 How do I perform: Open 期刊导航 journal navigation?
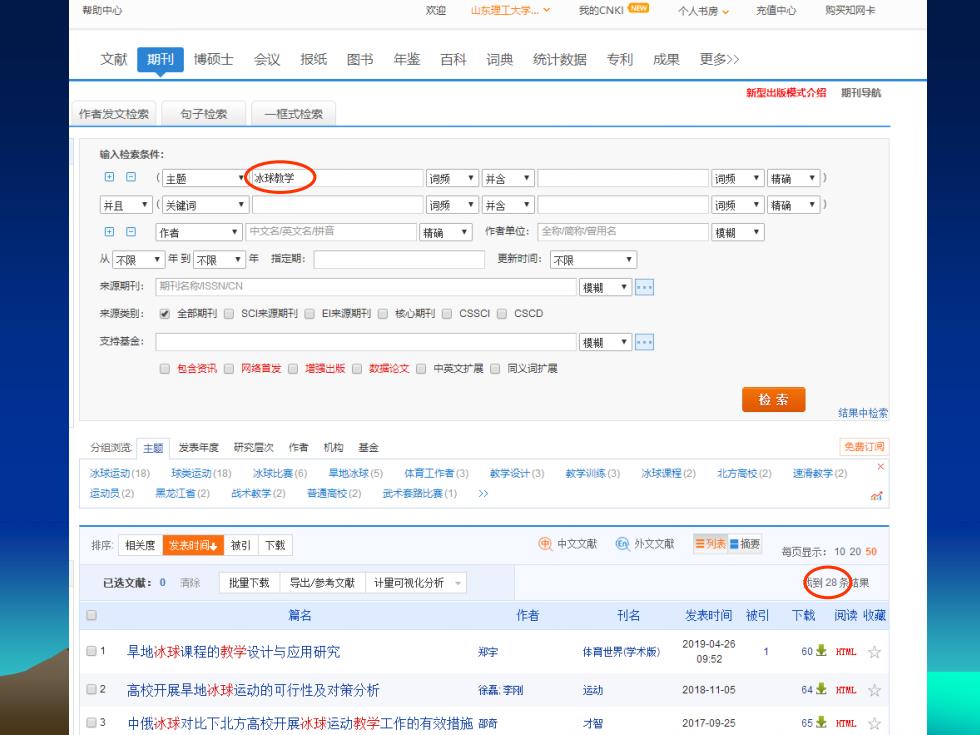pos(861,92)
